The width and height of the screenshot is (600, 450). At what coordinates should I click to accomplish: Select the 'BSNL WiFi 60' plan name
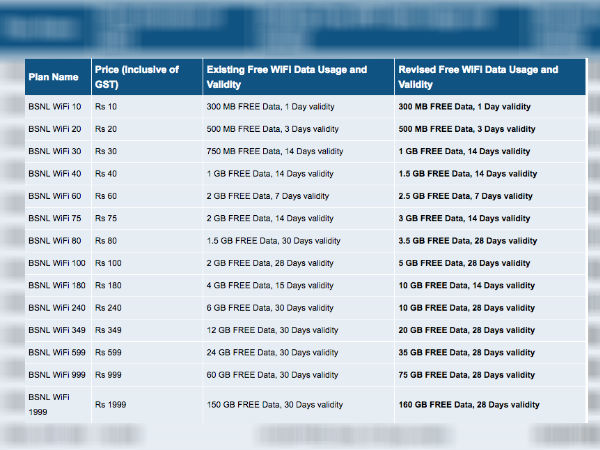55,196
